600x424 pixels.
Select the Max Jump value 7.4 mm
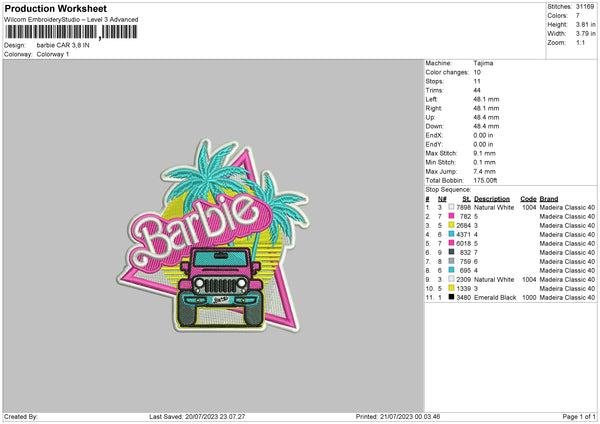[484, 171]
